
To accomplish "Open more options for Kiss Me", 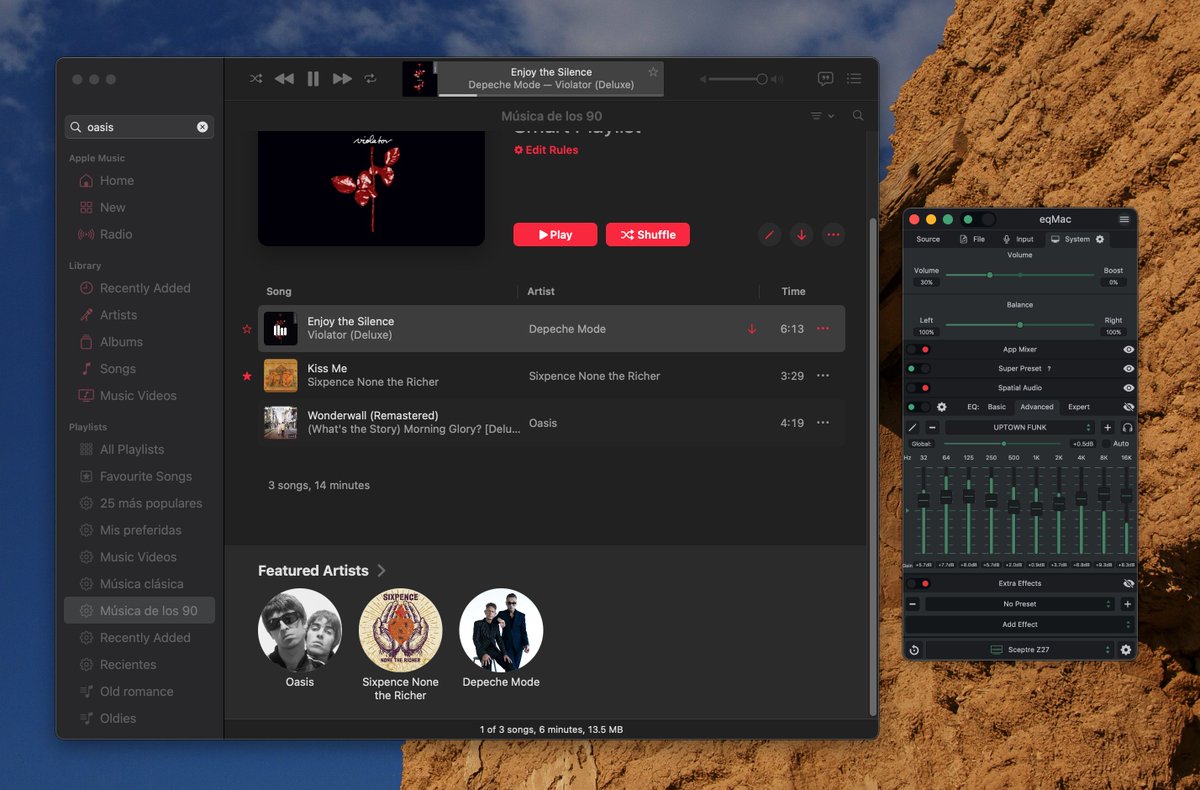I will 823,376.
